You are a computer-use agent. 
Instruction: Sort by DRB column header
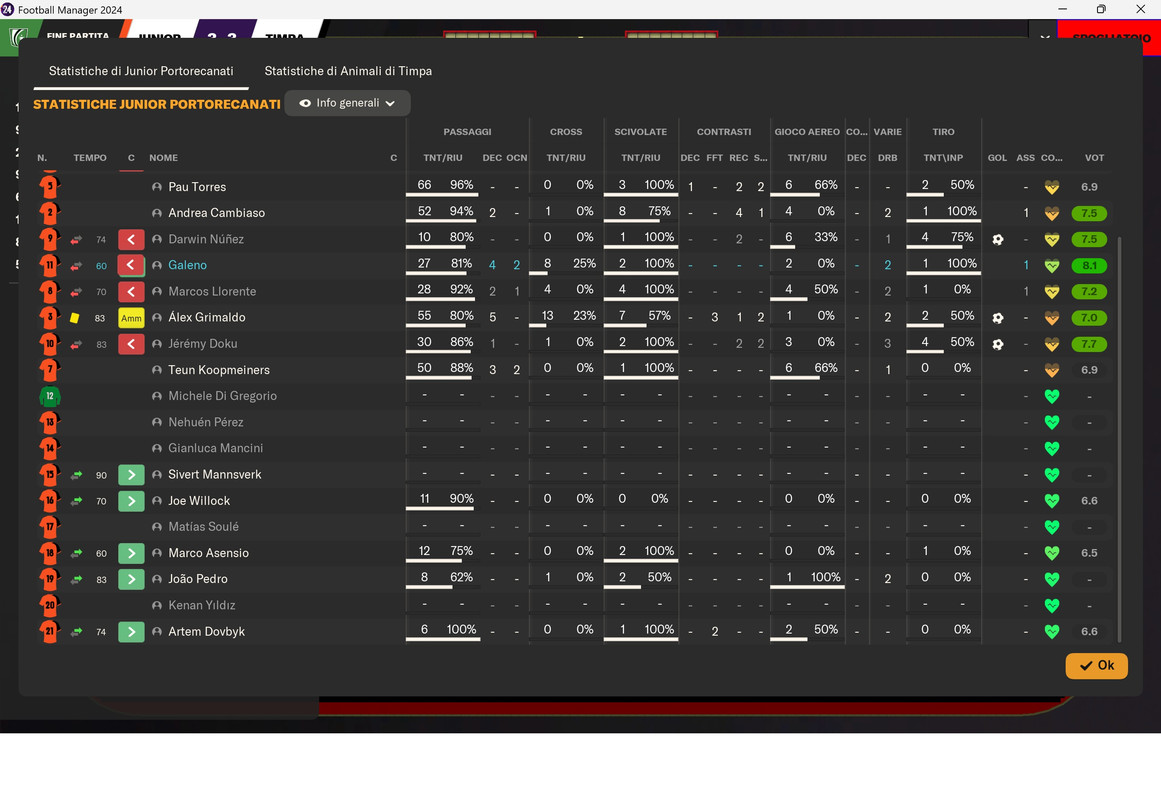(887, 158)
